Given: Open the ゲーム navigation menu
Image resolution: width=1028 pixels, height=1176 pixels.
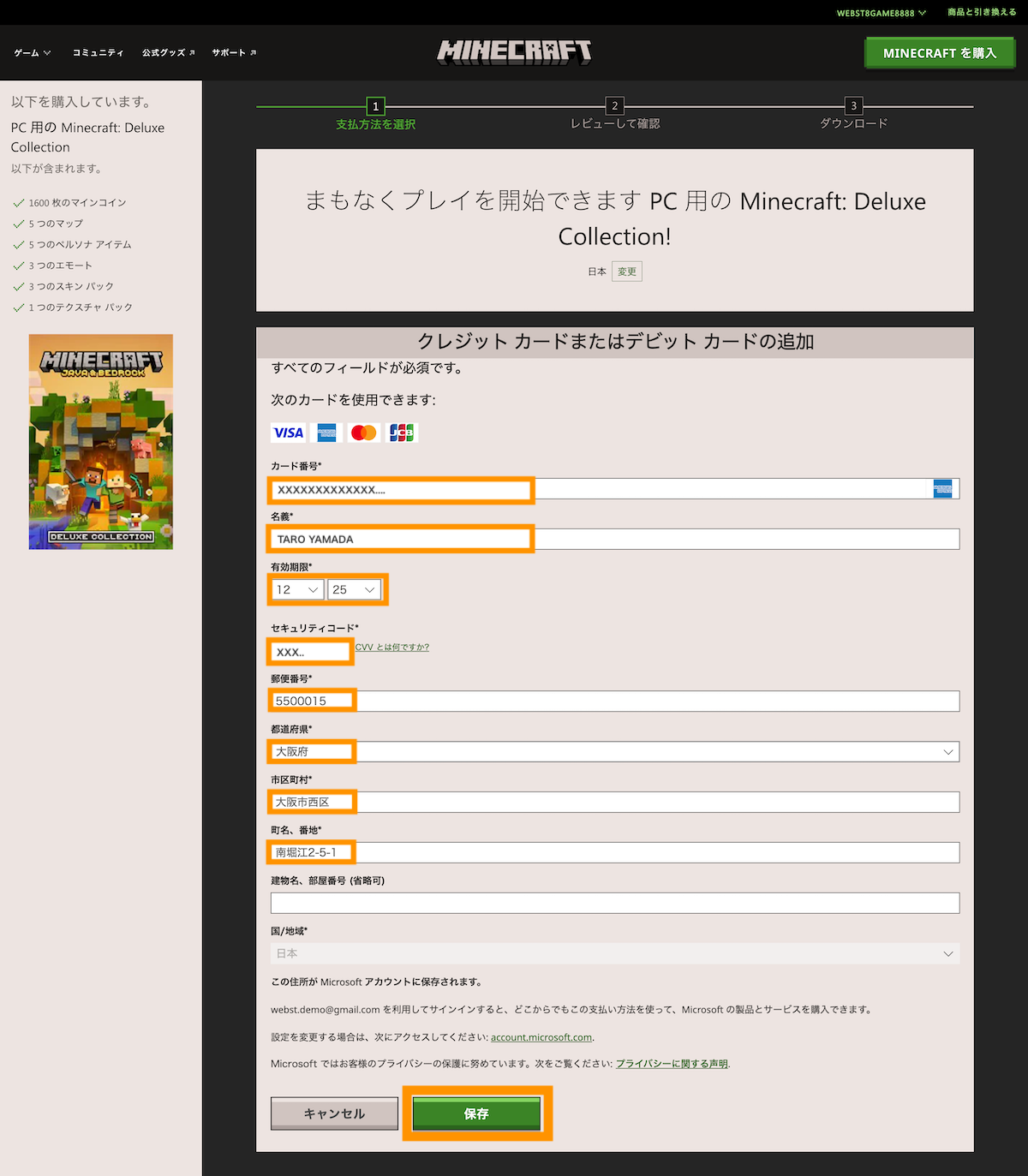Looking at the screenshot, I should (30, 52).
